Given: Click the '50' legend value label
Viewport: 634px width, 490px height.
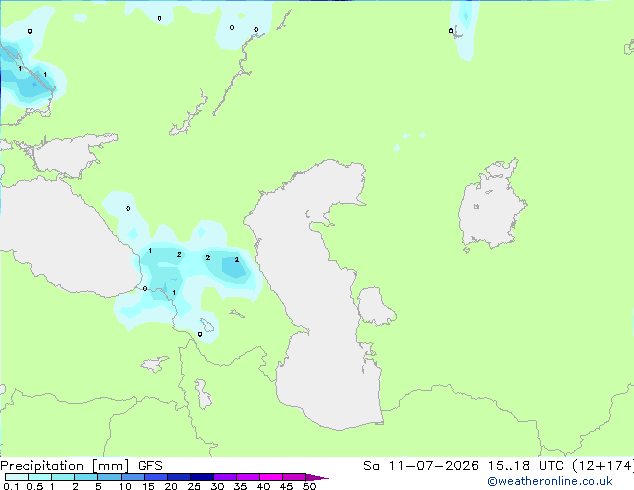Looking at the screenshot, I should click(x=309, y=486).
